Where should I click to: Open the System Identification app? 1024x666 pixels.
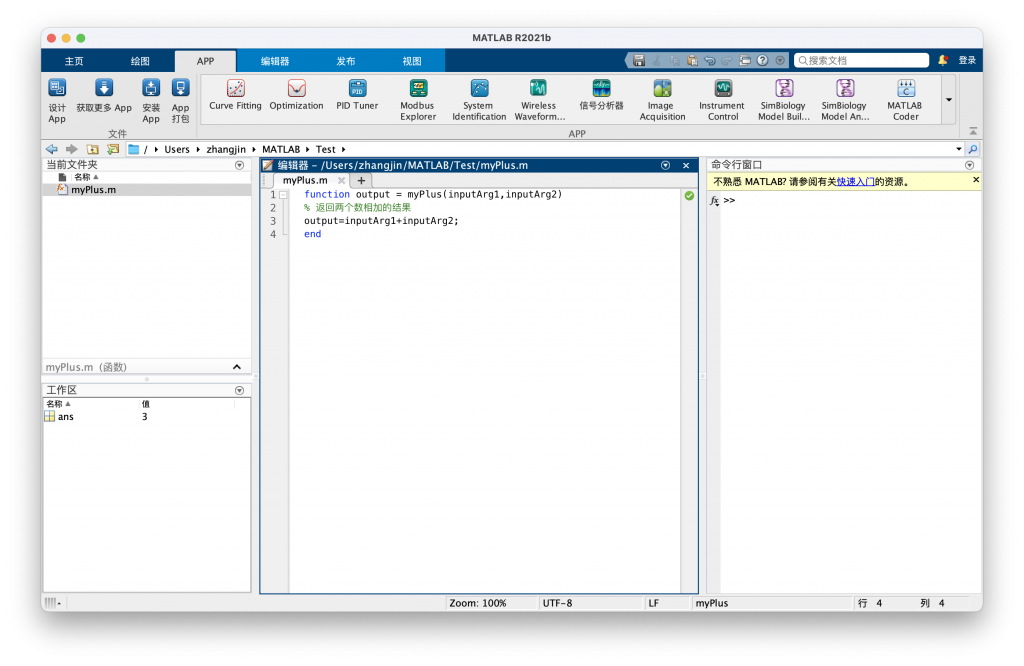click(x=479, y=101)
